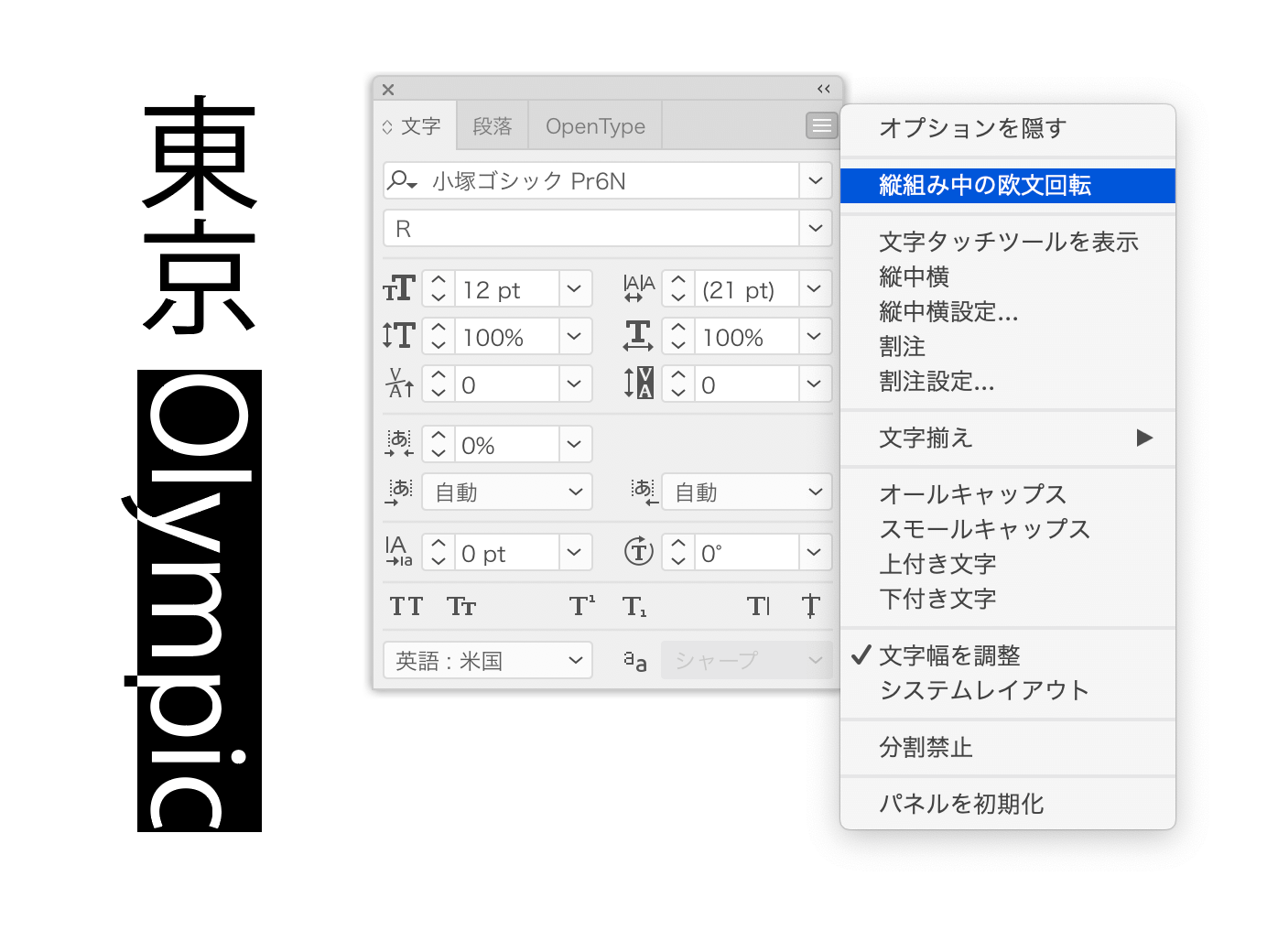Select 割注設定... menu item
The height and width of the screenshot is (952, 1278).
[1008, 381]
